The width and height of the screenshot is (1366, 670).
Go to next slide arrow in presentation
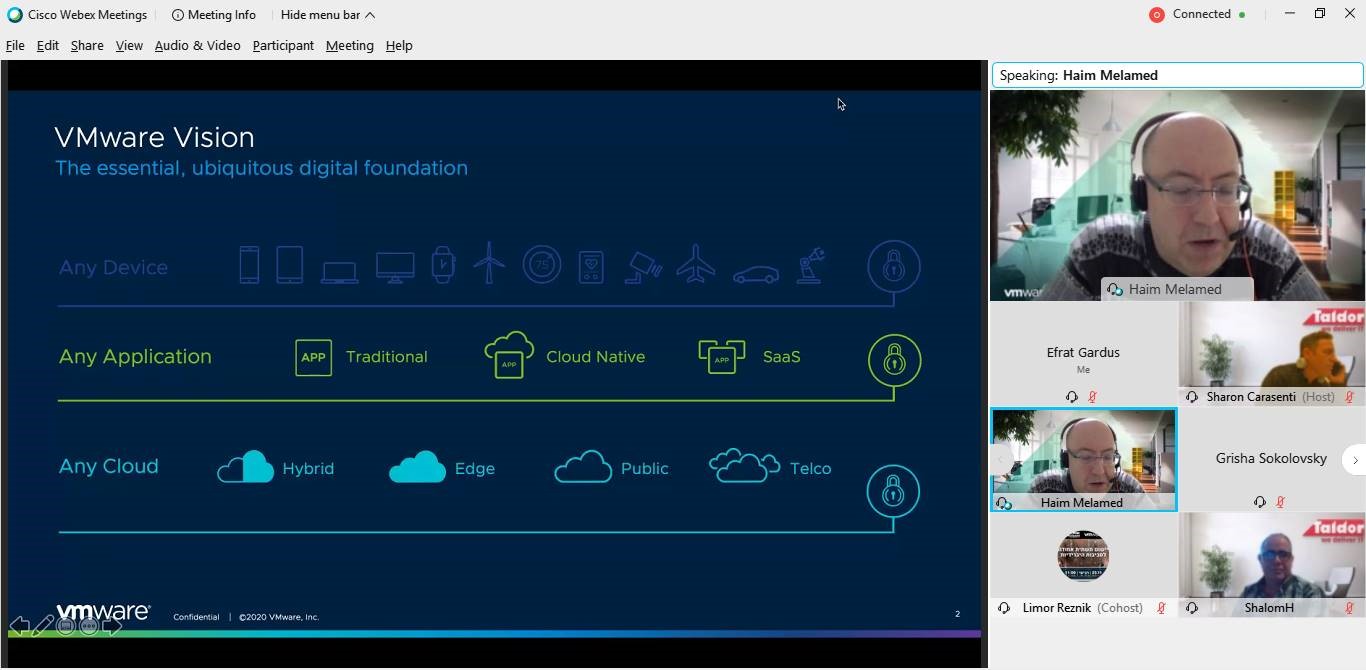pyautogui.click(x=112, y=626)
